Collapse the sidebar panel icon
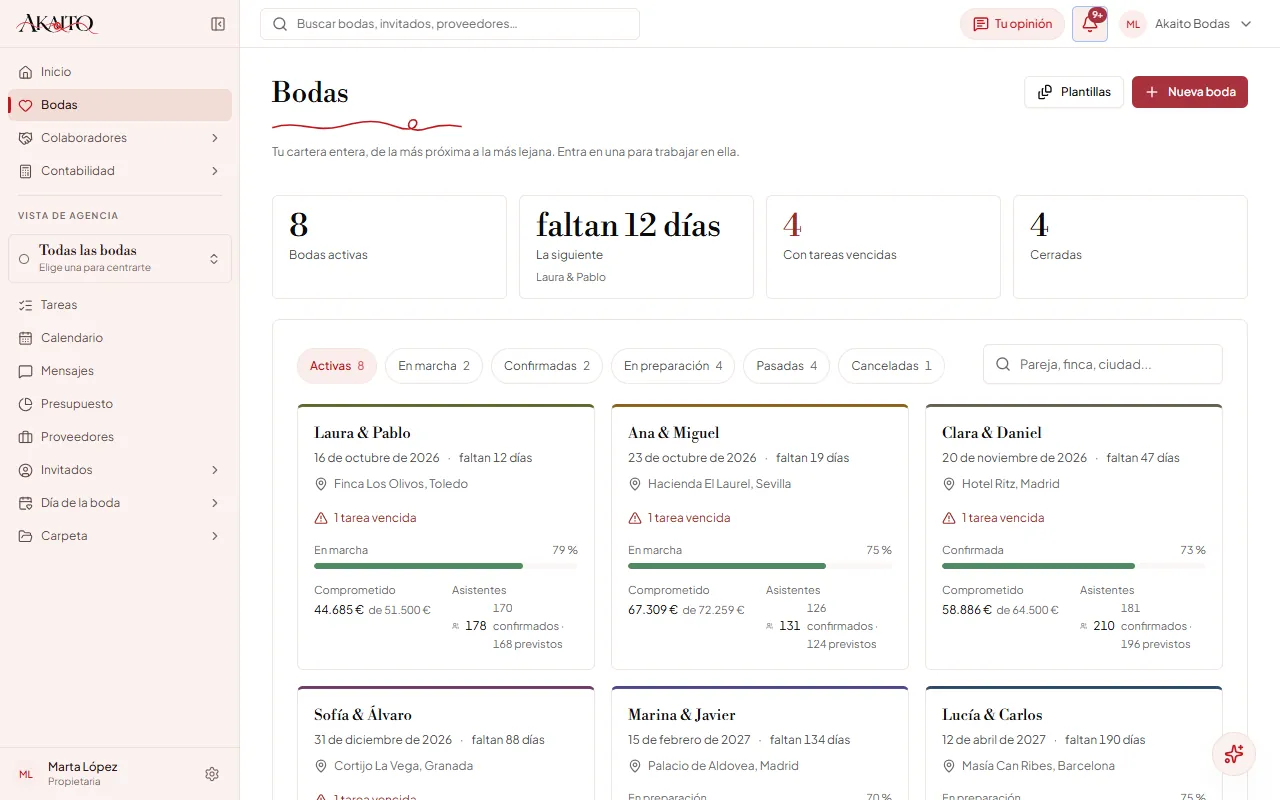 [x=218, y=24]
